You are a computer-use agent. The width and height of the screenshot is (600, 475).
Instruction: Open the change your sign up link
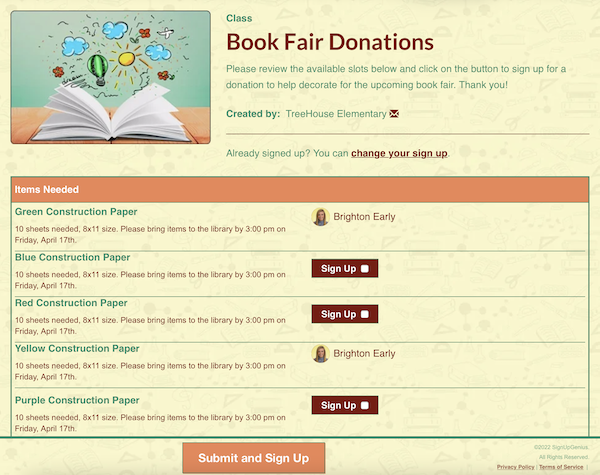click(399, 153)
